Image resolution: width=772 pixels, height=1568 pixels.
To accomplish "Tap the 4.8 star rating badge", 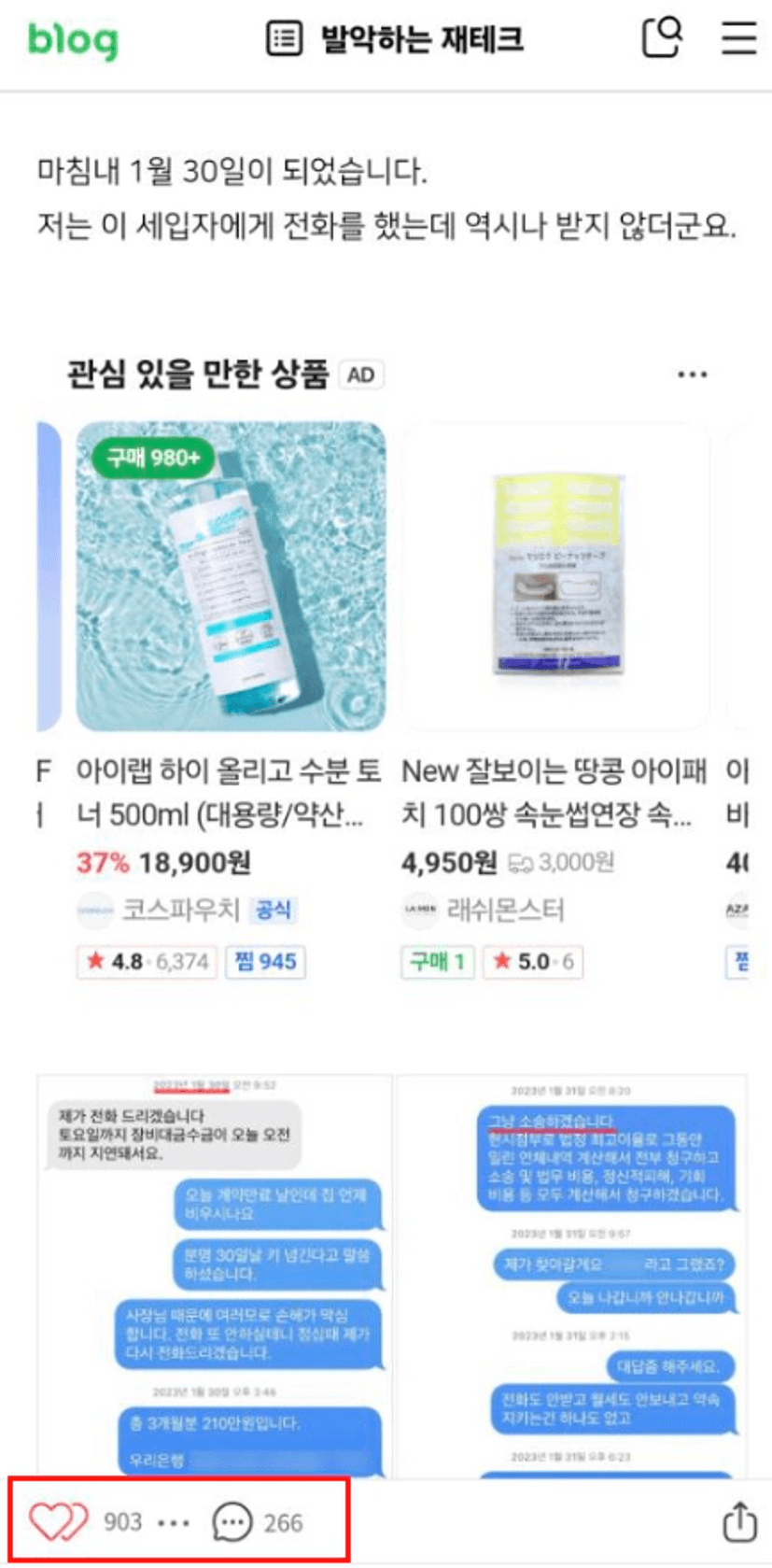I will point(147,962).
